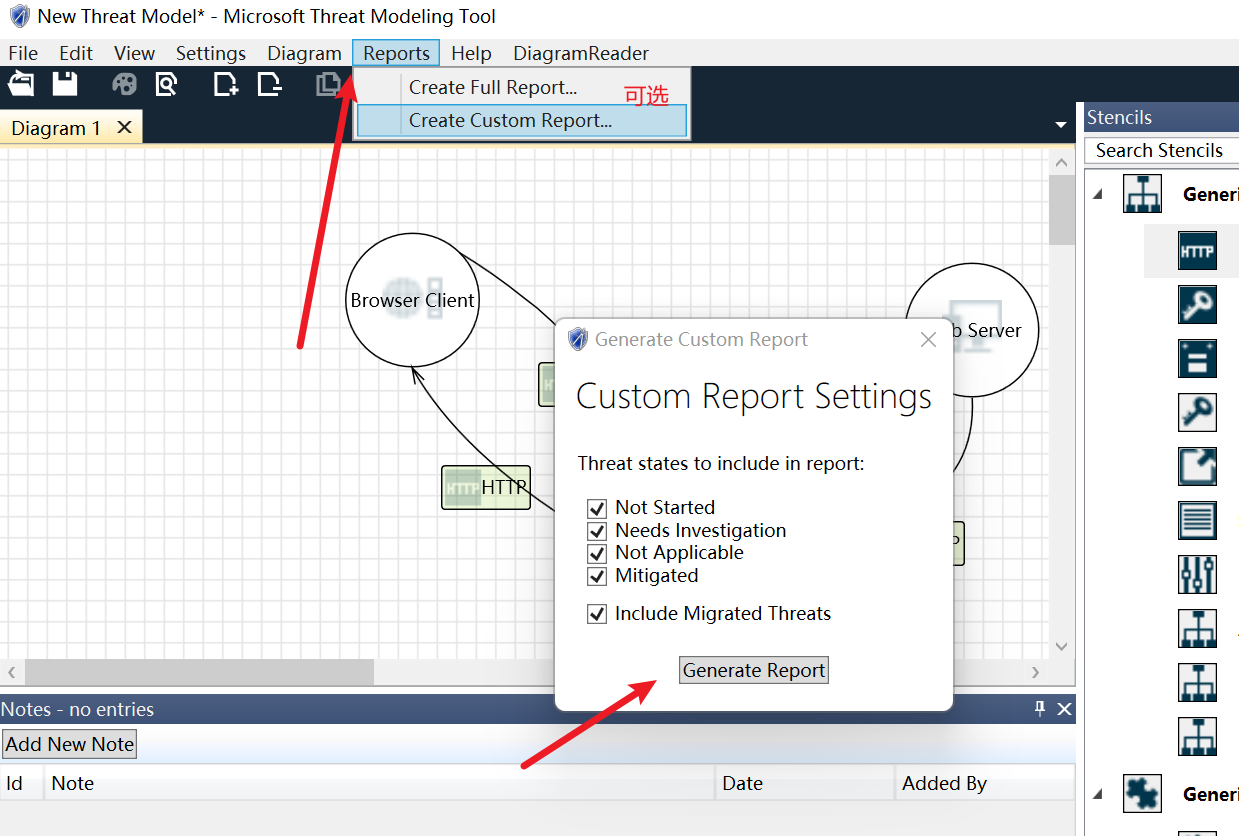Click the horizontal canvas scrollbar thumb

199,672
